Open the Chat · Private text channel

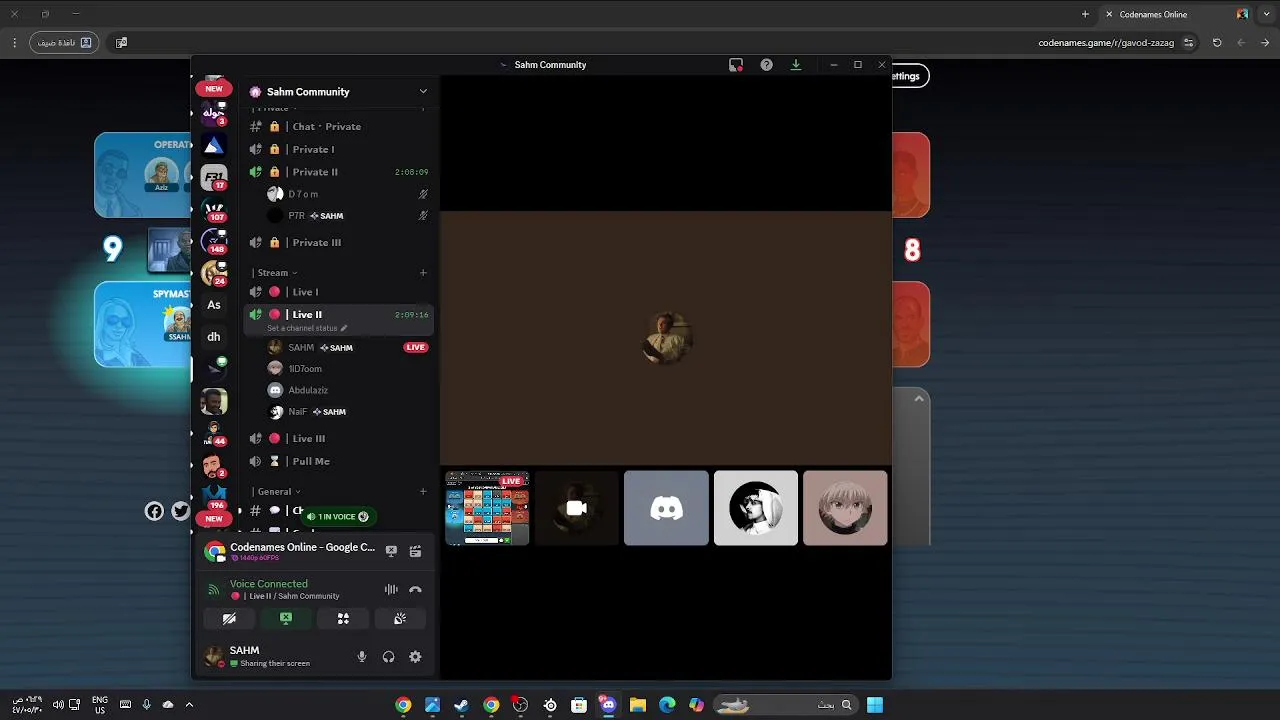(x=340, y=127)
